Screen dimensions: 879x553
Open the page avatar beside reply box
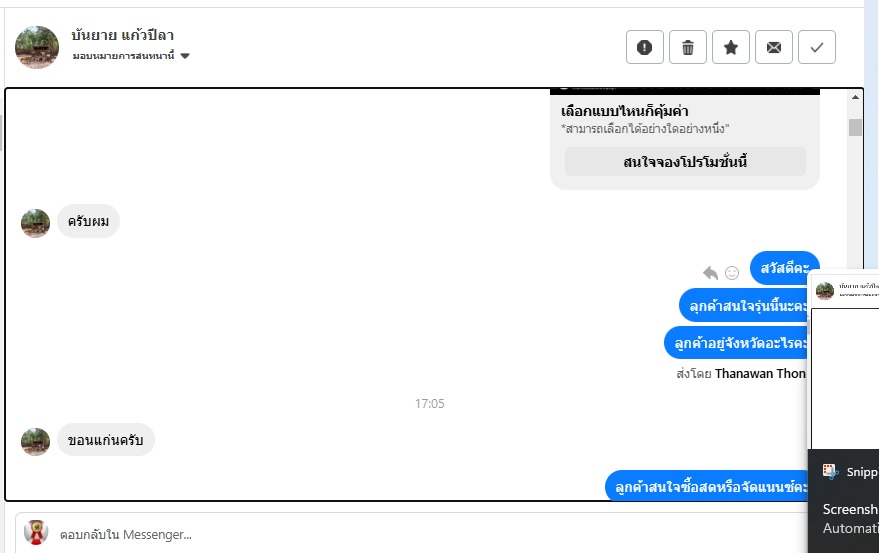point(36,533)
